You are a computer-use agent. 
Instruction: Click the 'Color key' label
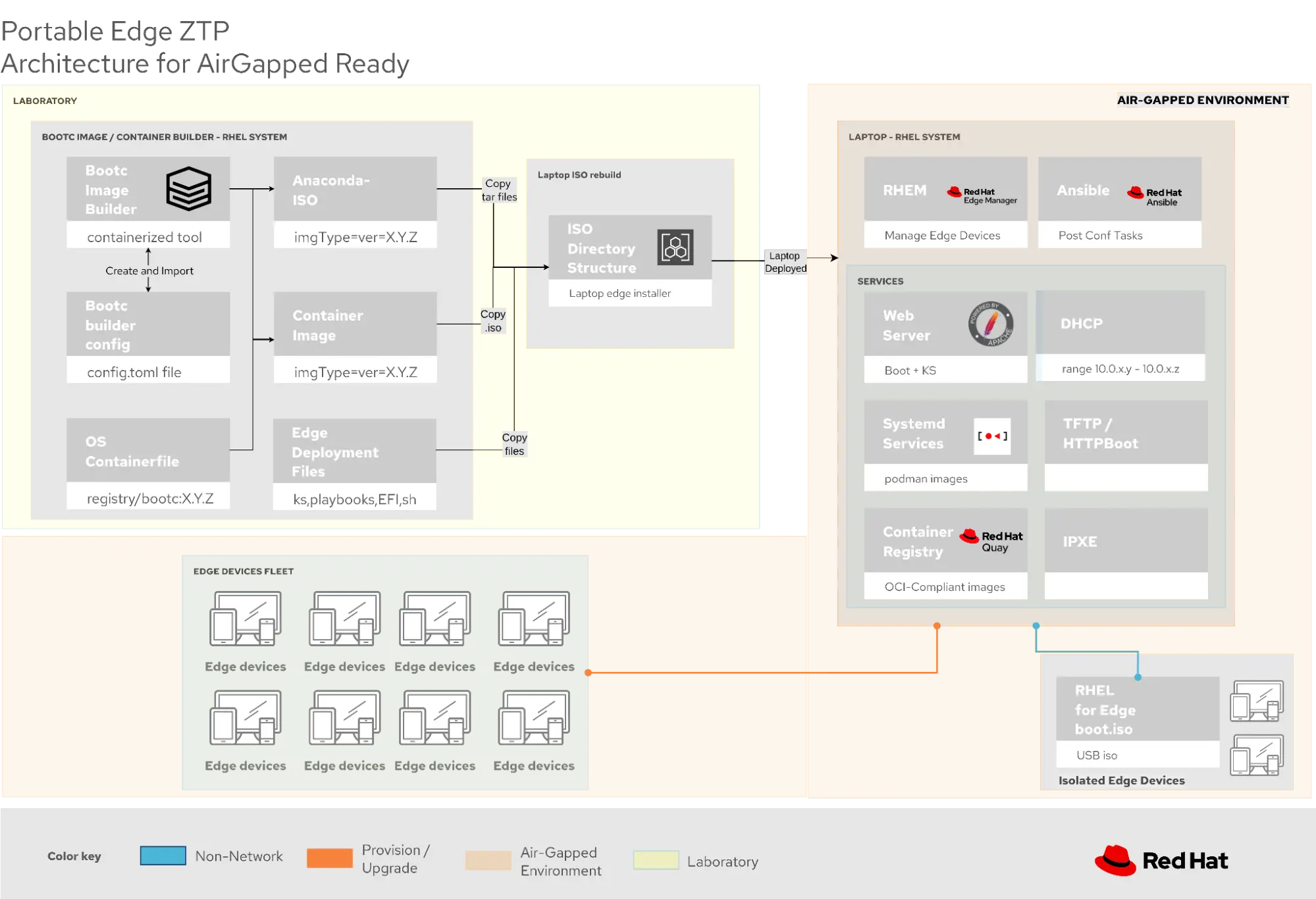click(74, 856)
